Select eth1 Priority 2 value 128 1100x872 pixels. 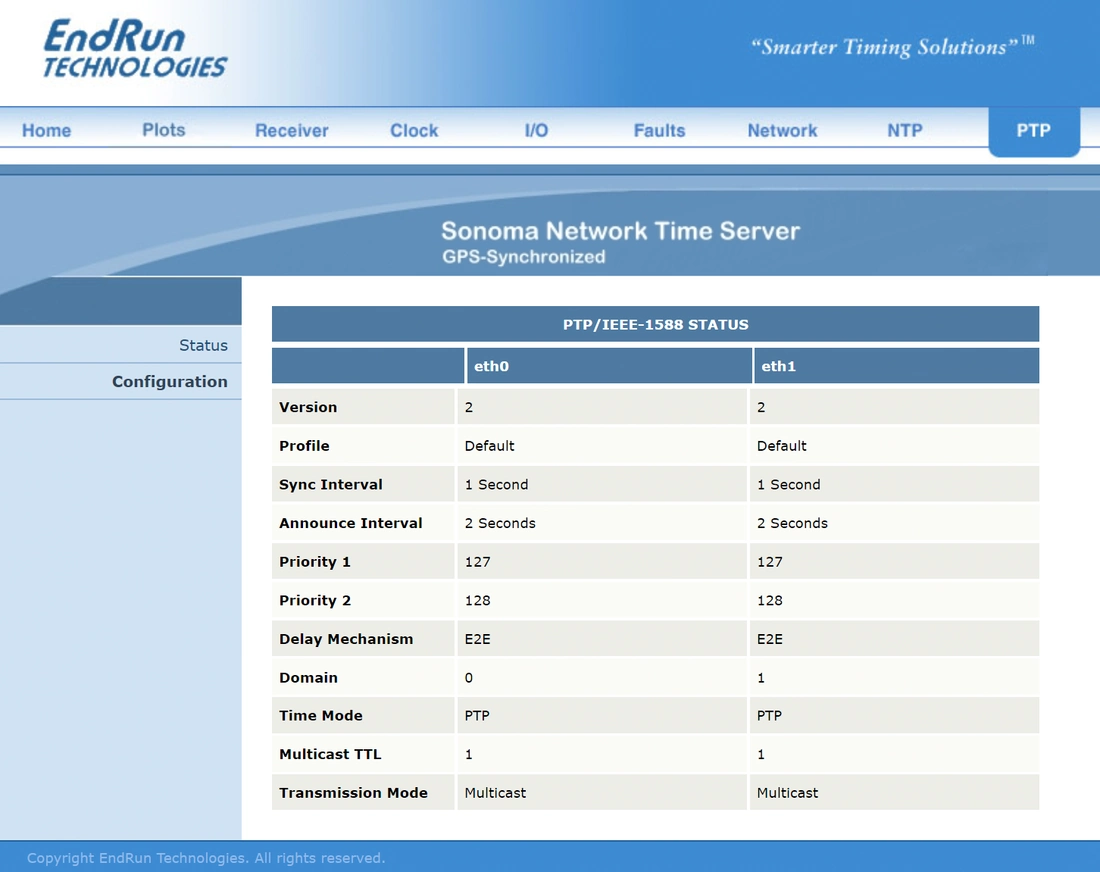[770, 600]
